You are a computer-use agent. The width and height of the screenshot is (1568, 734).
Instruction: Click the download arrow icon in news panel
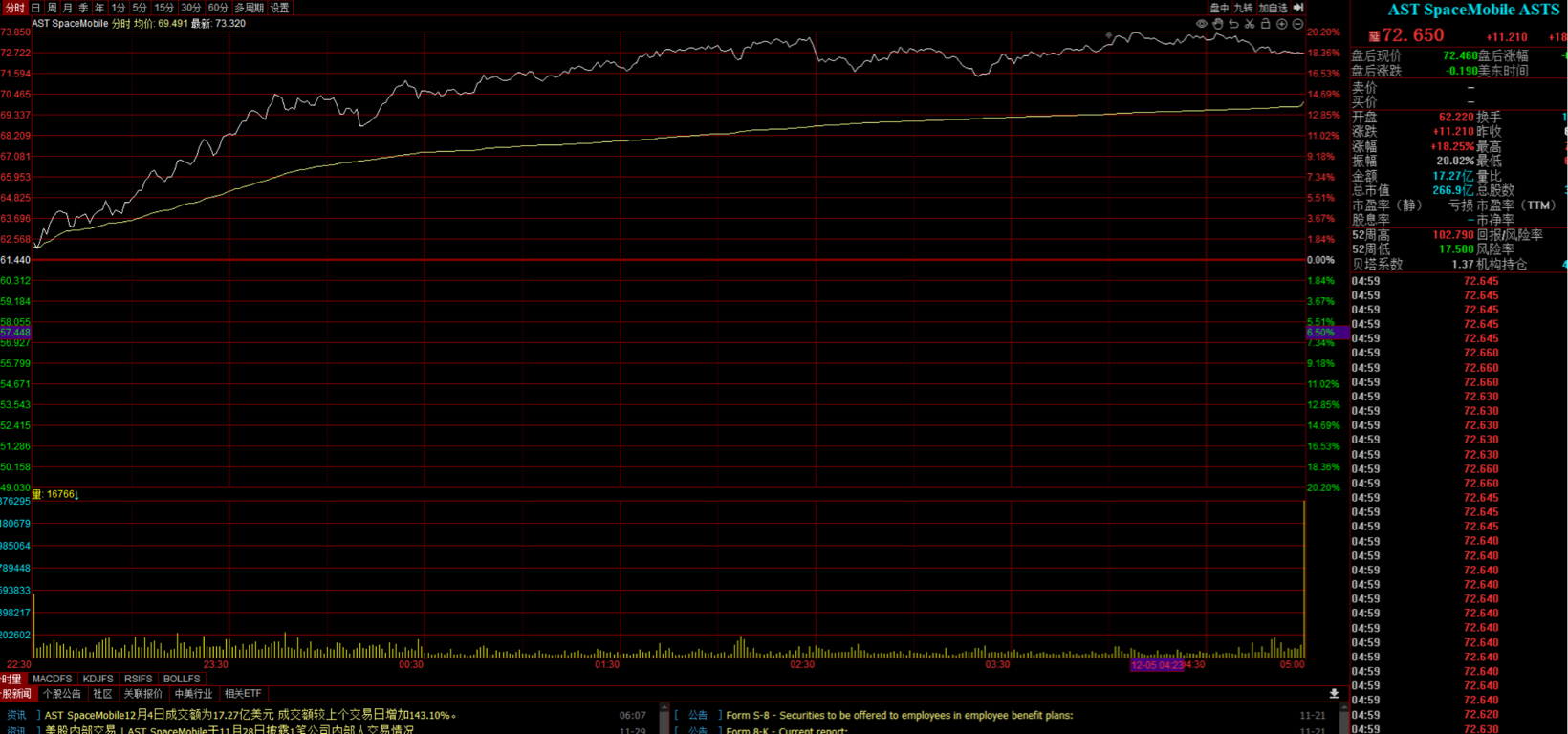(1334, 694)
